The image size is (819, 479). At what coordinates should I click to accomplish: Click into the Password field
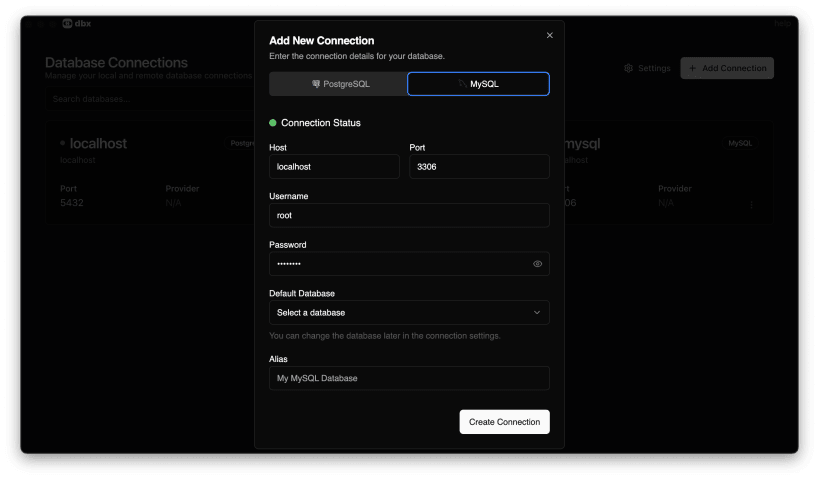(400, 264)
